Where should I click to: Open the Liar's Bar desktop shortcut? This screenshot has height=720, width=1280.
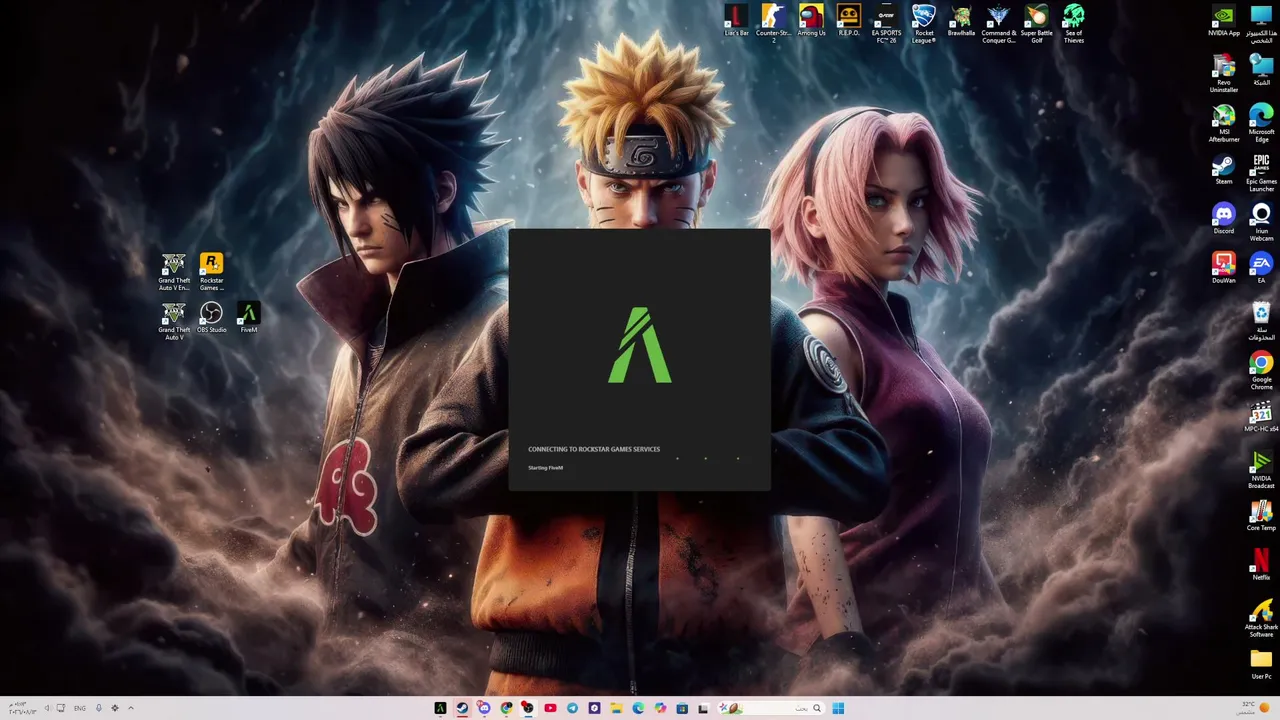[736, 21]
